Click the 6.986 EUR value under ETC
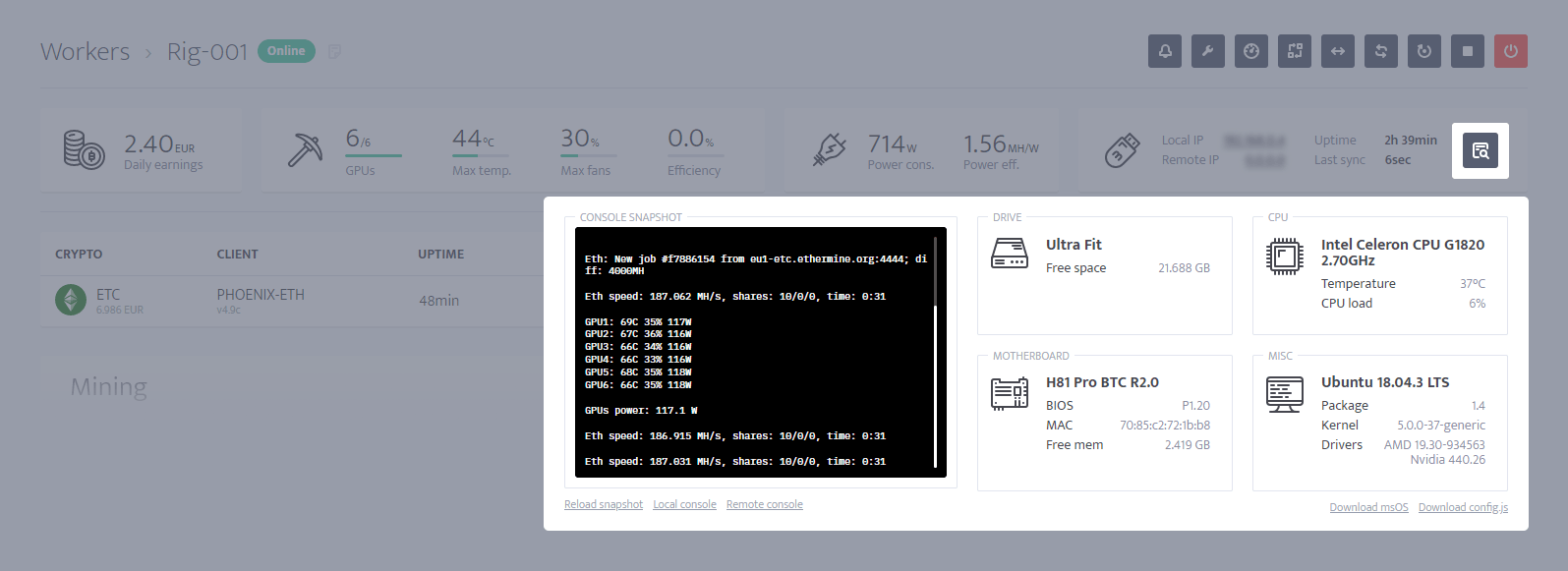The height and width of the screenshot is (571, 1568). (120, 311)
